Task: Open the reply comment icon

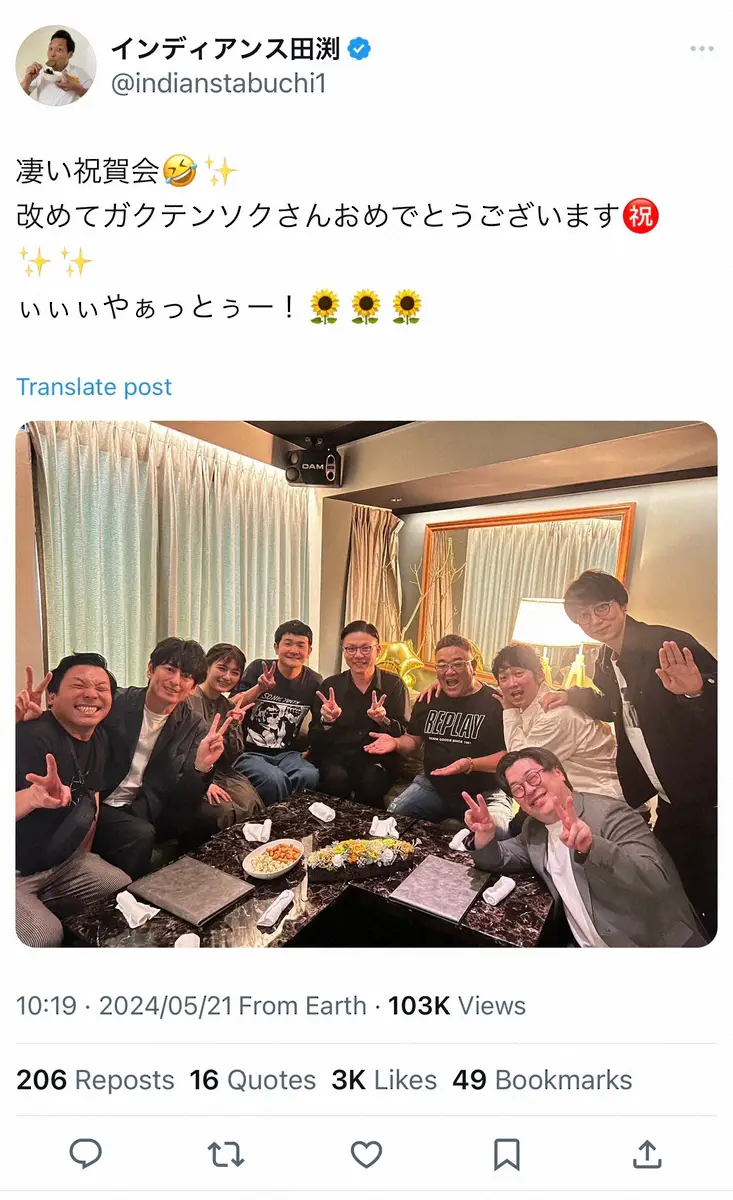Action: pos(86,1154)
